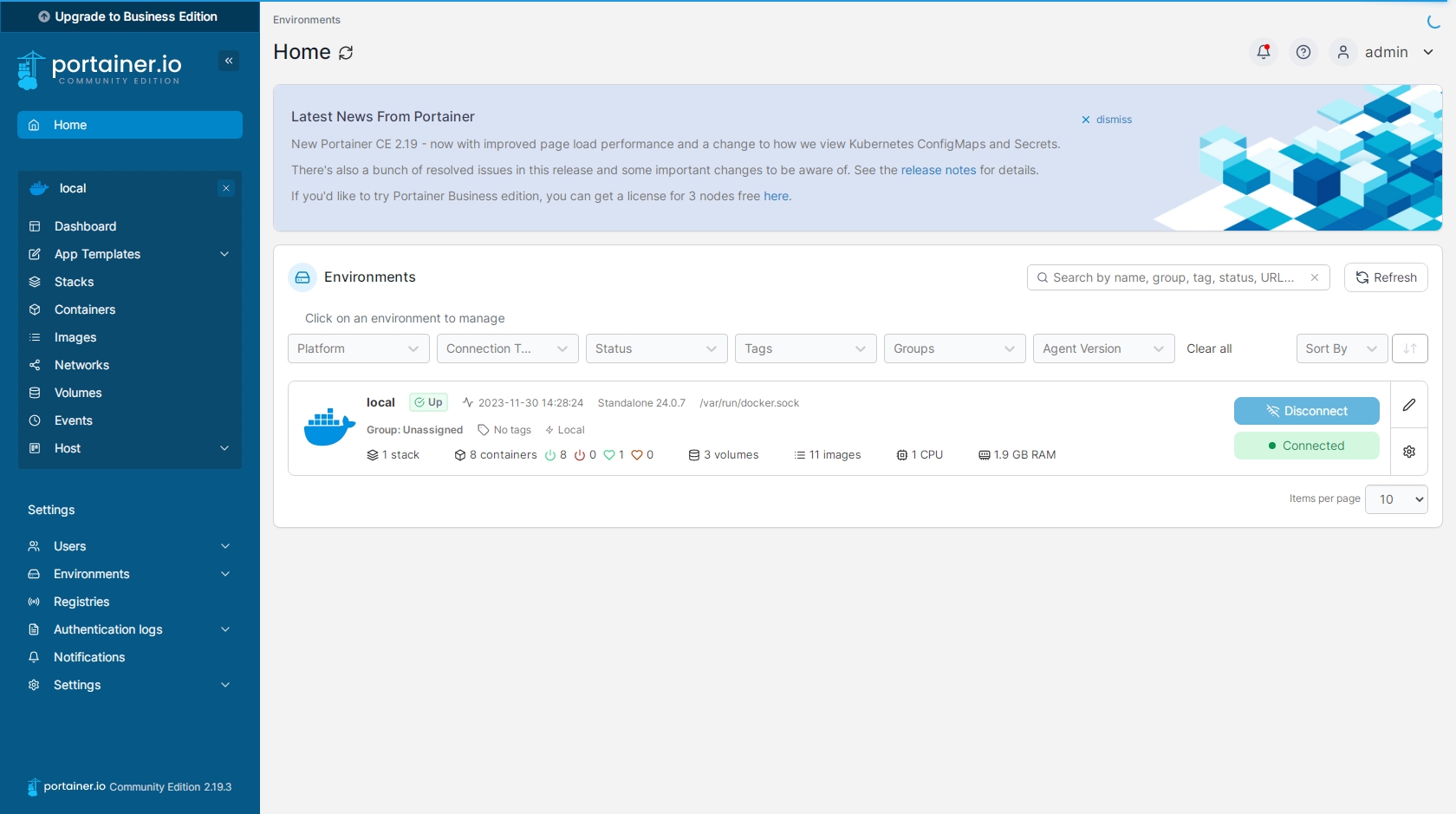Collapse the sidebar with double-chevron icon

pyautogui.click(x=229, y=61)
